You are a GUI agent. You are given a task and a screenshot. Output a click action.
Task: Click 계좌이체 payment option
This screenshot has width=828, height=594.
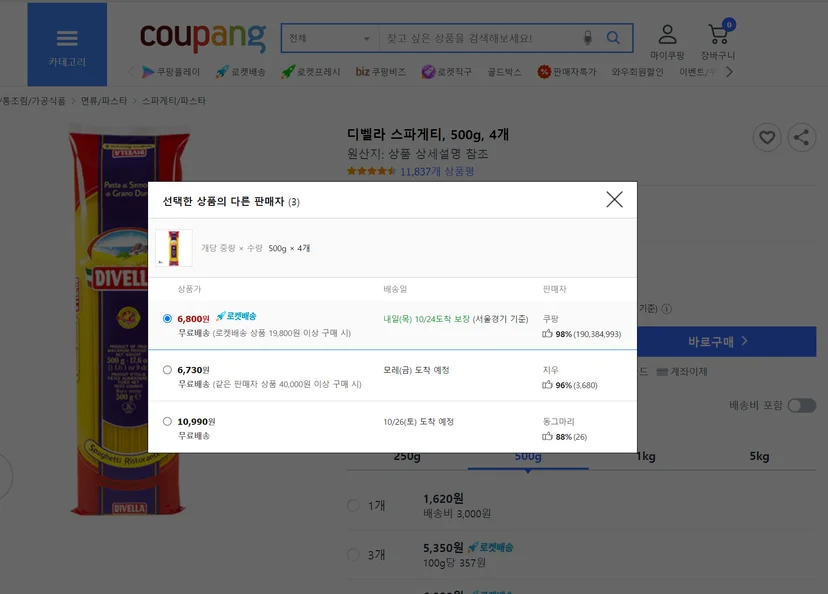pyautogui.click(x=682, y=372)
